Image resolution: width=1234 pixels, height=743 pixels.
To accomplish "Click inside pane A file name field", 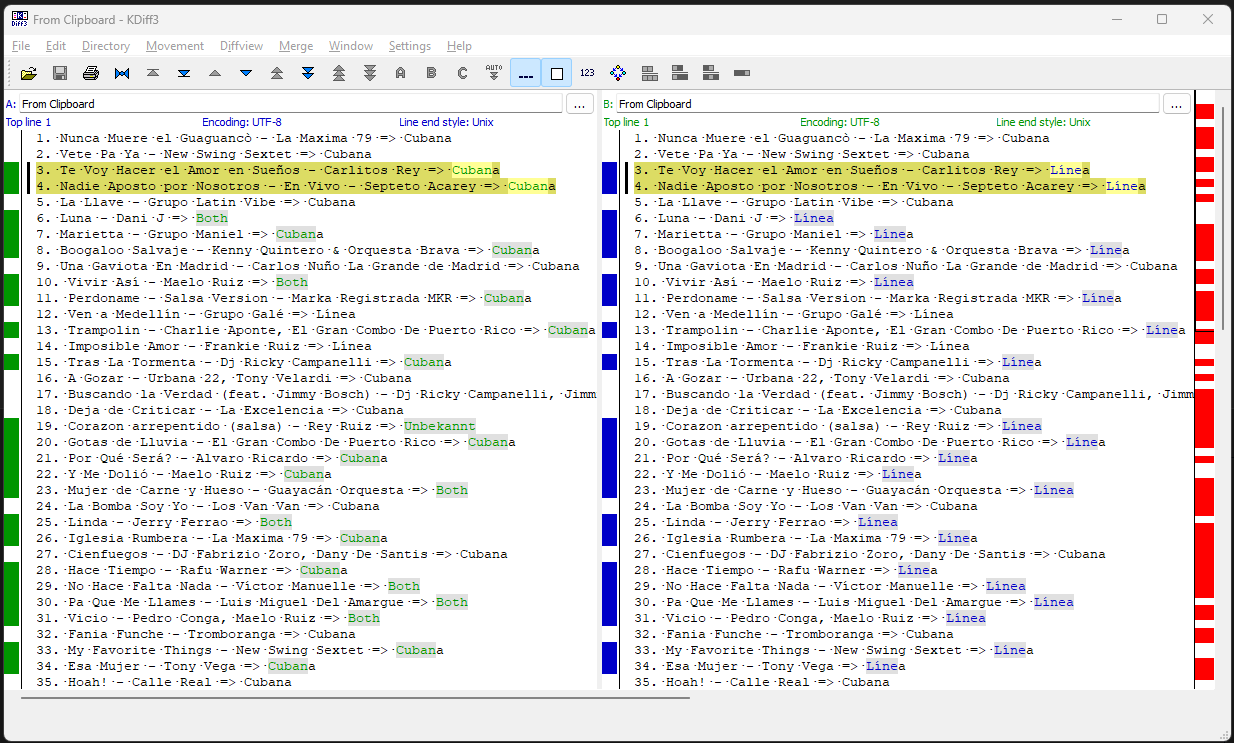I will [290, 104].
